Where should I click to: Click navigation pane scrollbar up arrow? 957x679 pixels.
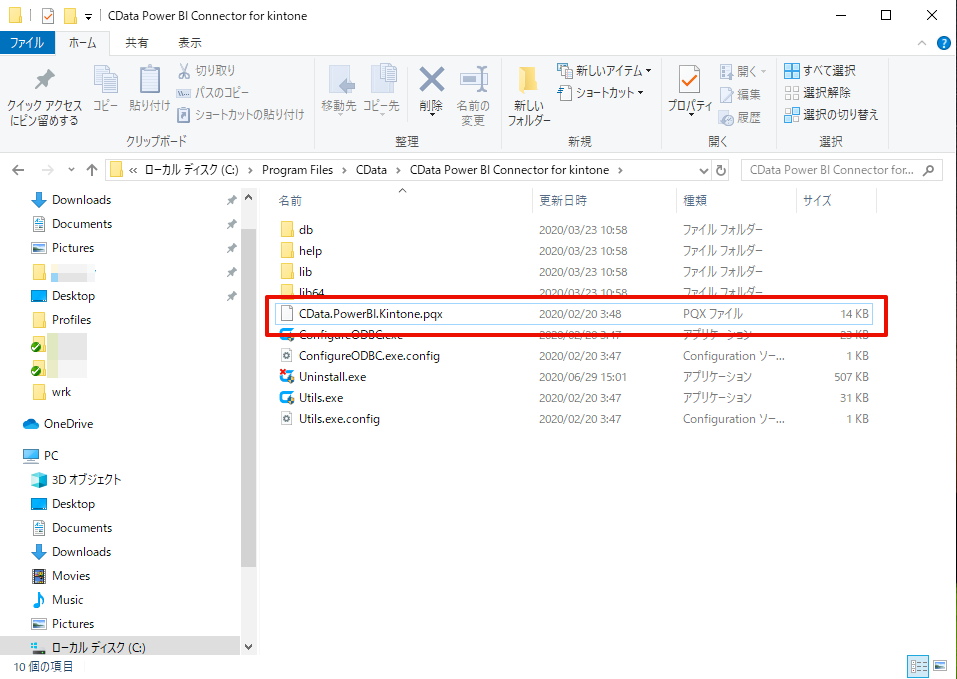coord(248,198)
